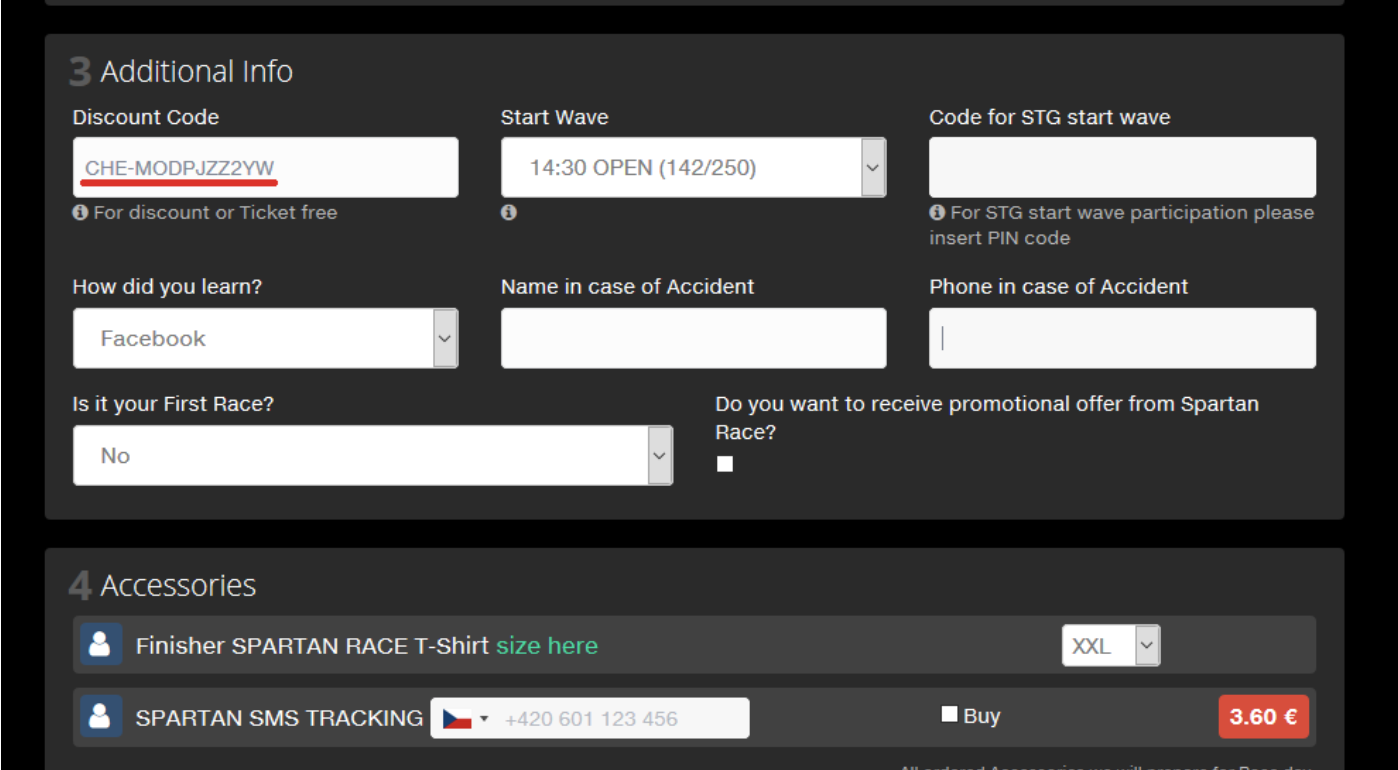Open the 'size here' link

click(x=547, y=646)
